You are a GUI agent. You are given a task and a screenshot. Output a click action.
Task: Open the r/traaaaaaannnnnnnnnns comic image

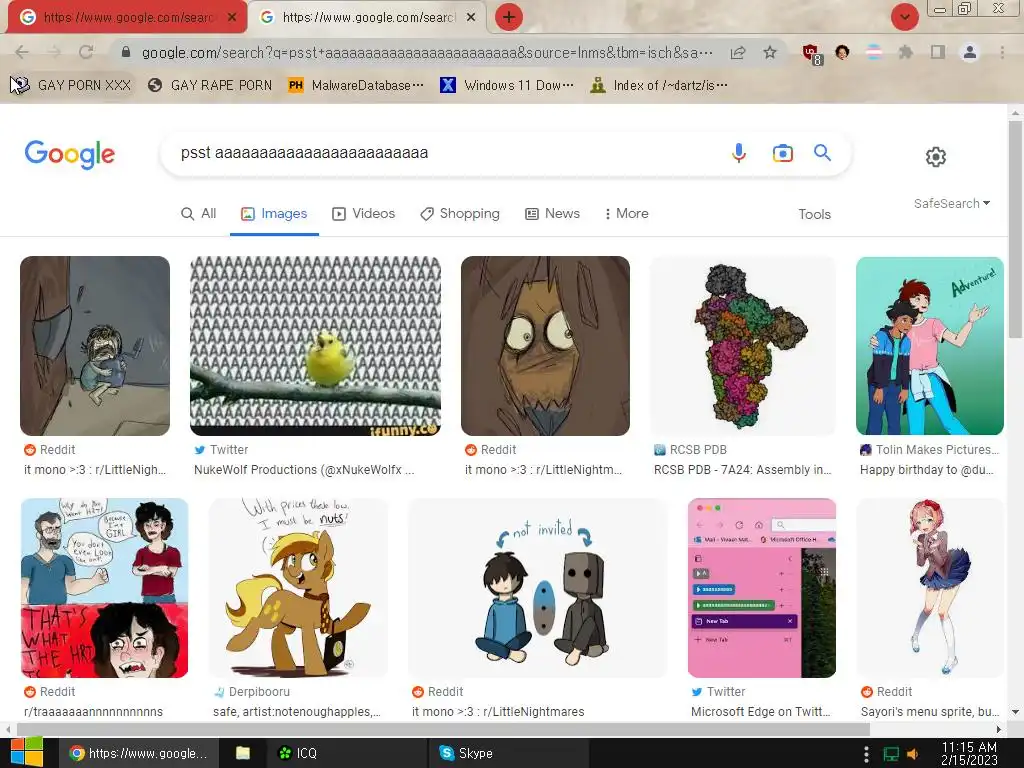click(x=104, y=588)
